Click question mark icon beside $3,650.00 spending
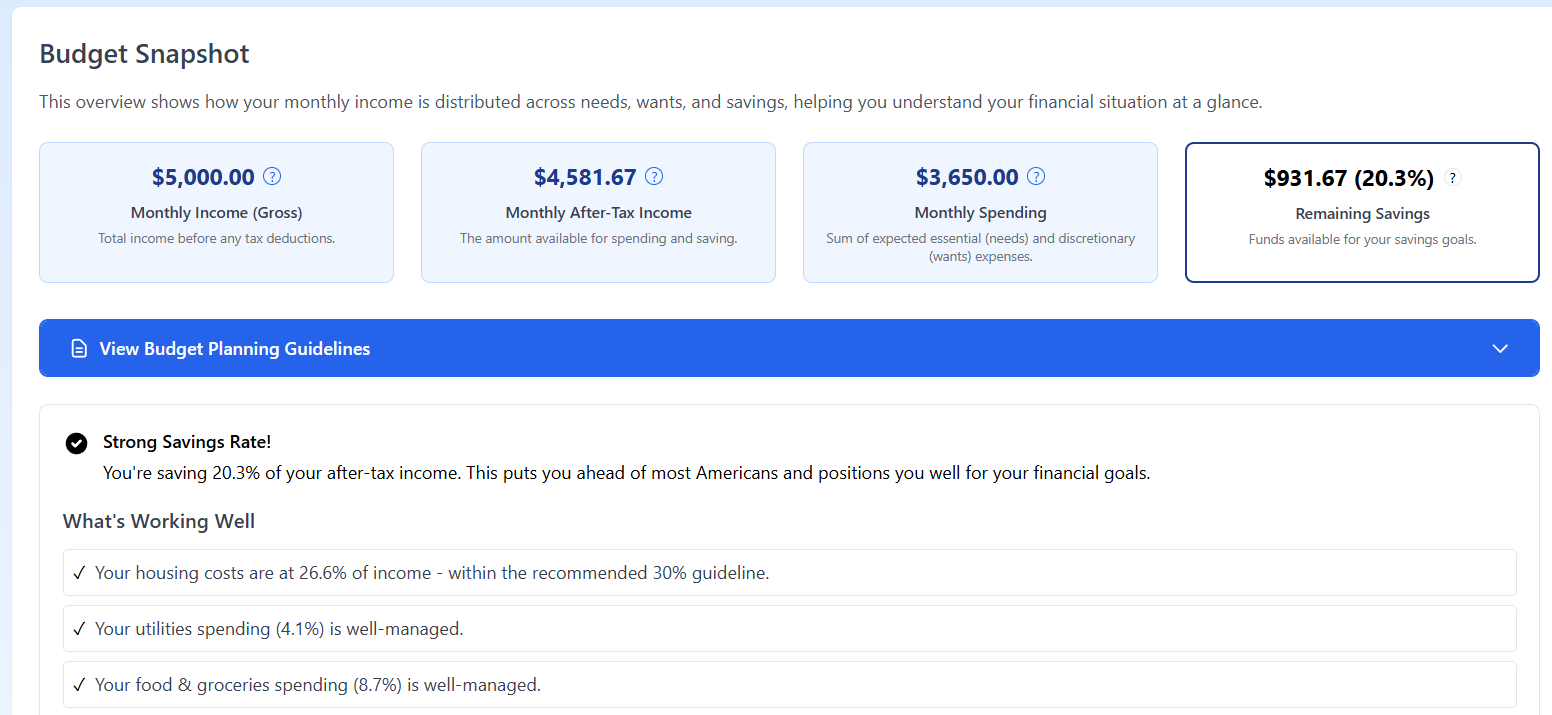 [x=1037, y=177]
